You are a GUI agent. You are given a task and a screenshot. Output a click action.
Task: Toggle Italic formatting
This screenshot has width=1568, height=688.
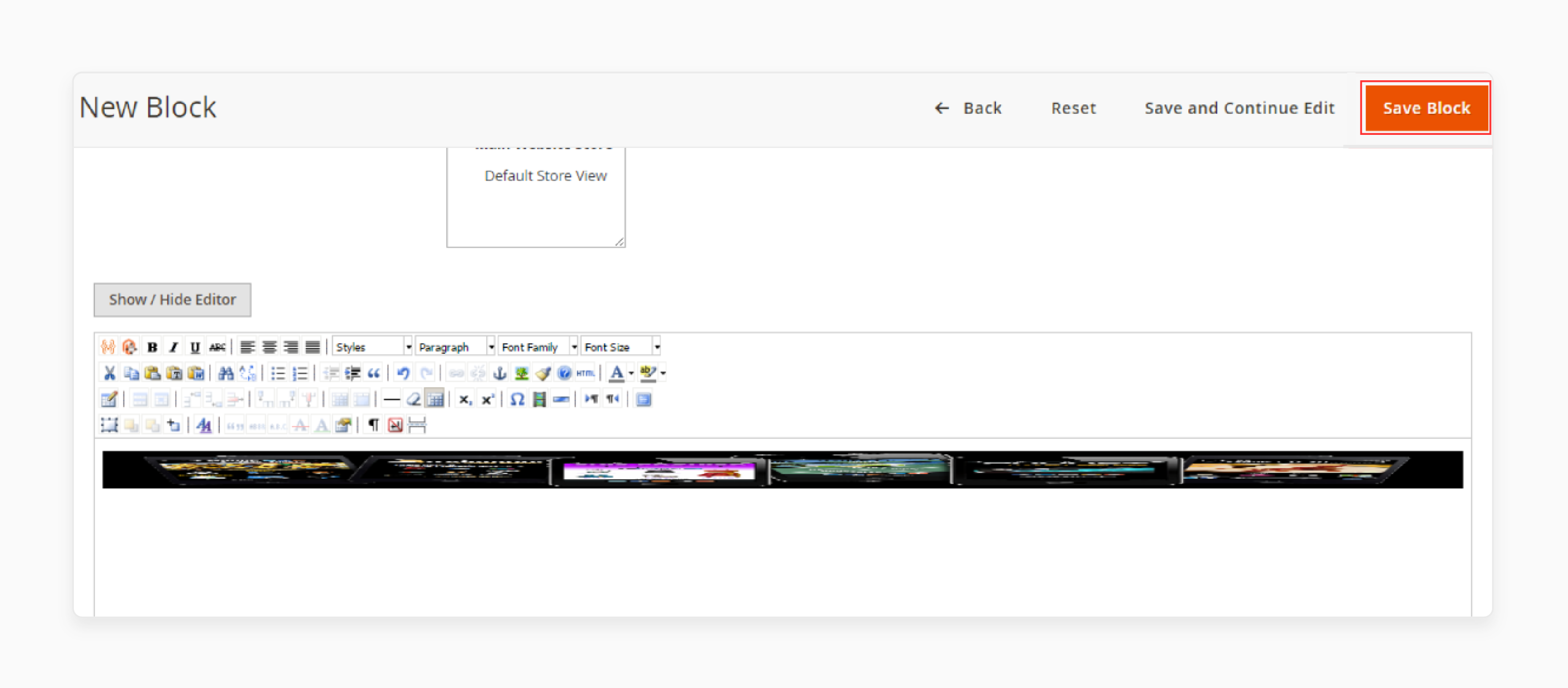tap(174, 347)
